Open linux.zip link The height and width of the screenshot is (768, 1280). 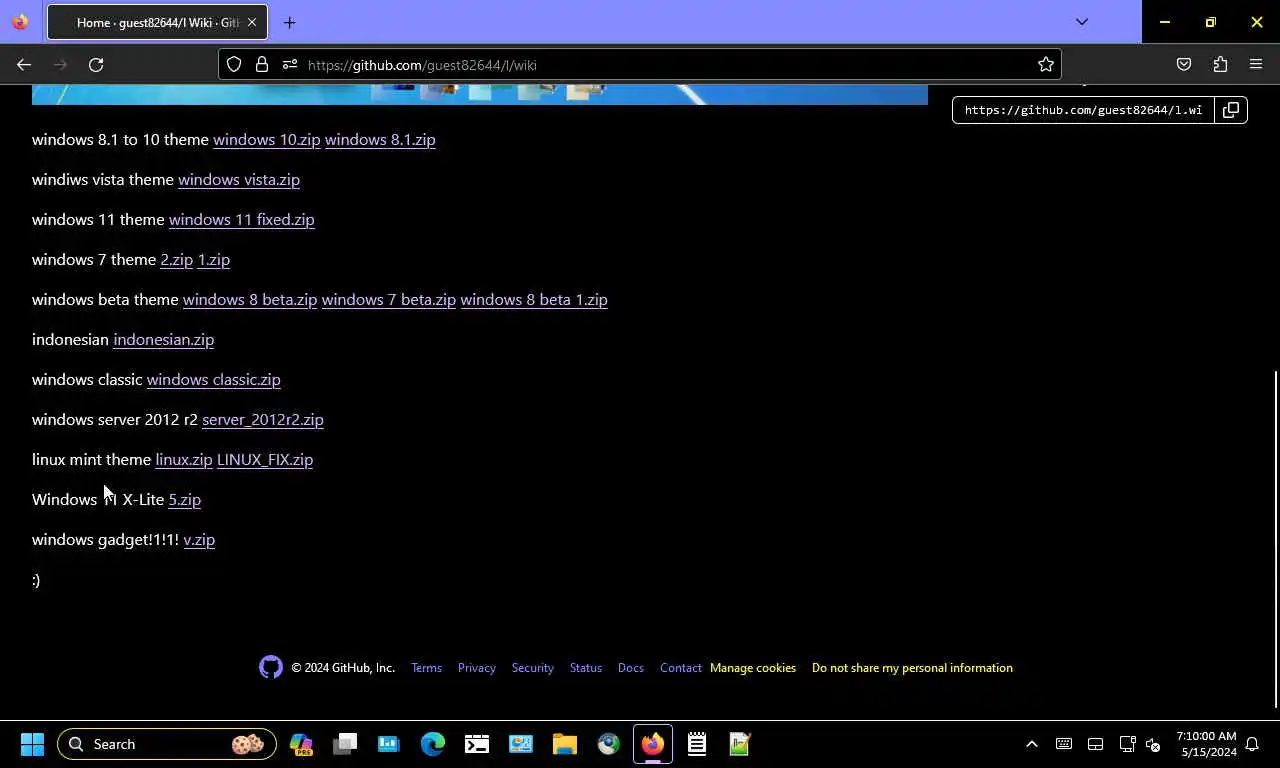184,459
